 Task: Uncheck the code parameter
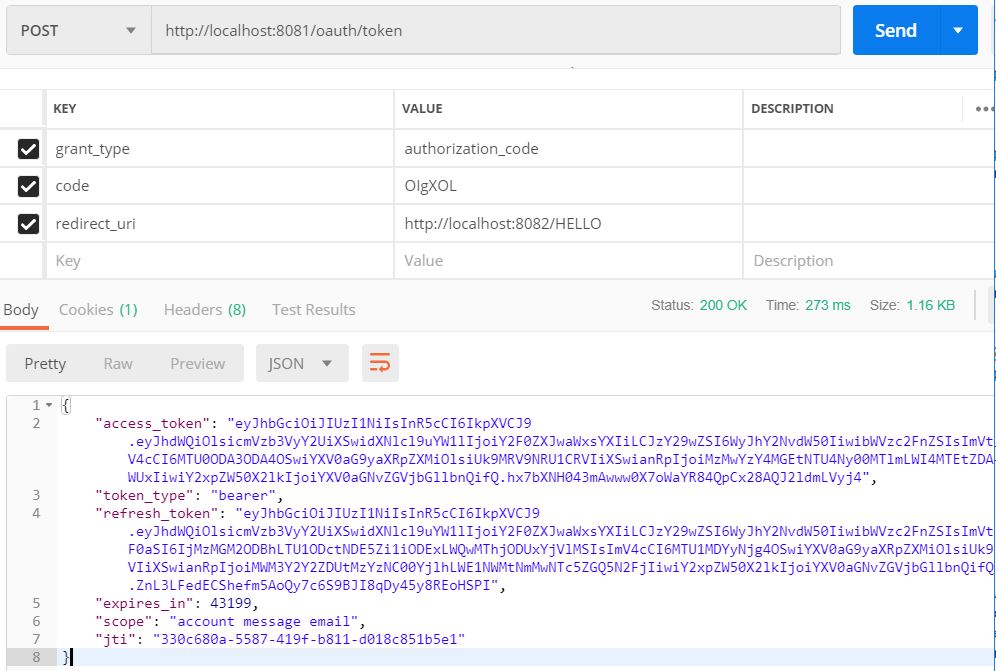coord(27,186)
